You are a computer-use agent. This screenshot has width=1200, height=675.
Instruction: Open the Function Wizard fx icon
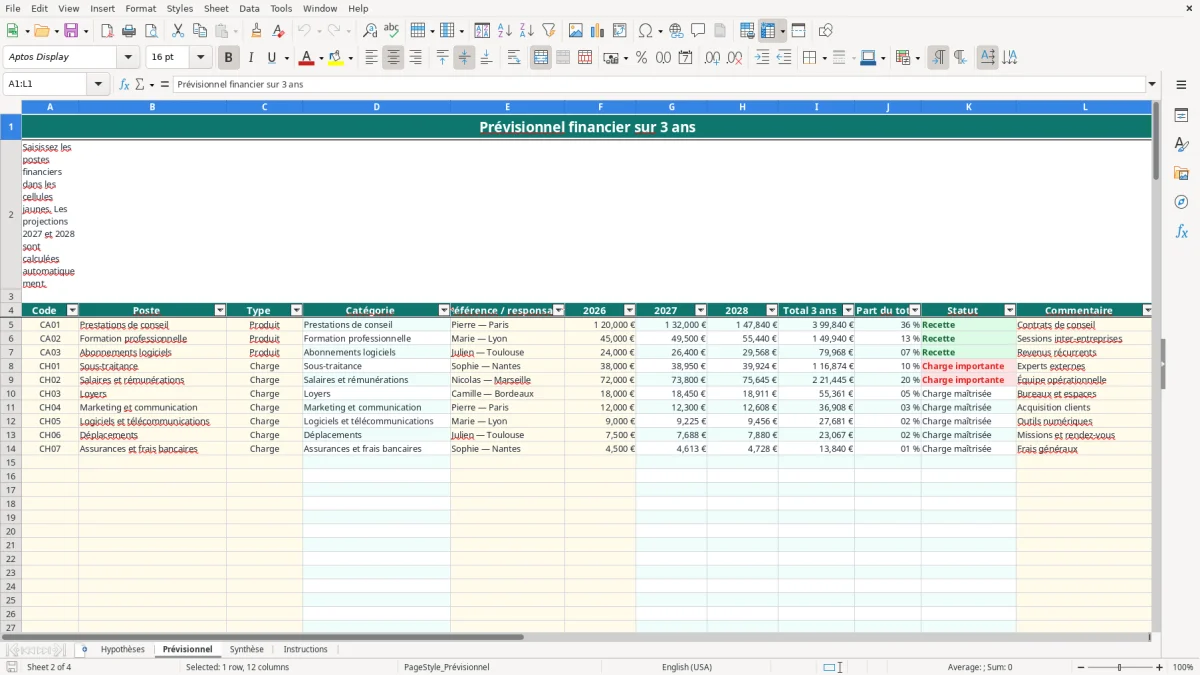click(124, 85)
